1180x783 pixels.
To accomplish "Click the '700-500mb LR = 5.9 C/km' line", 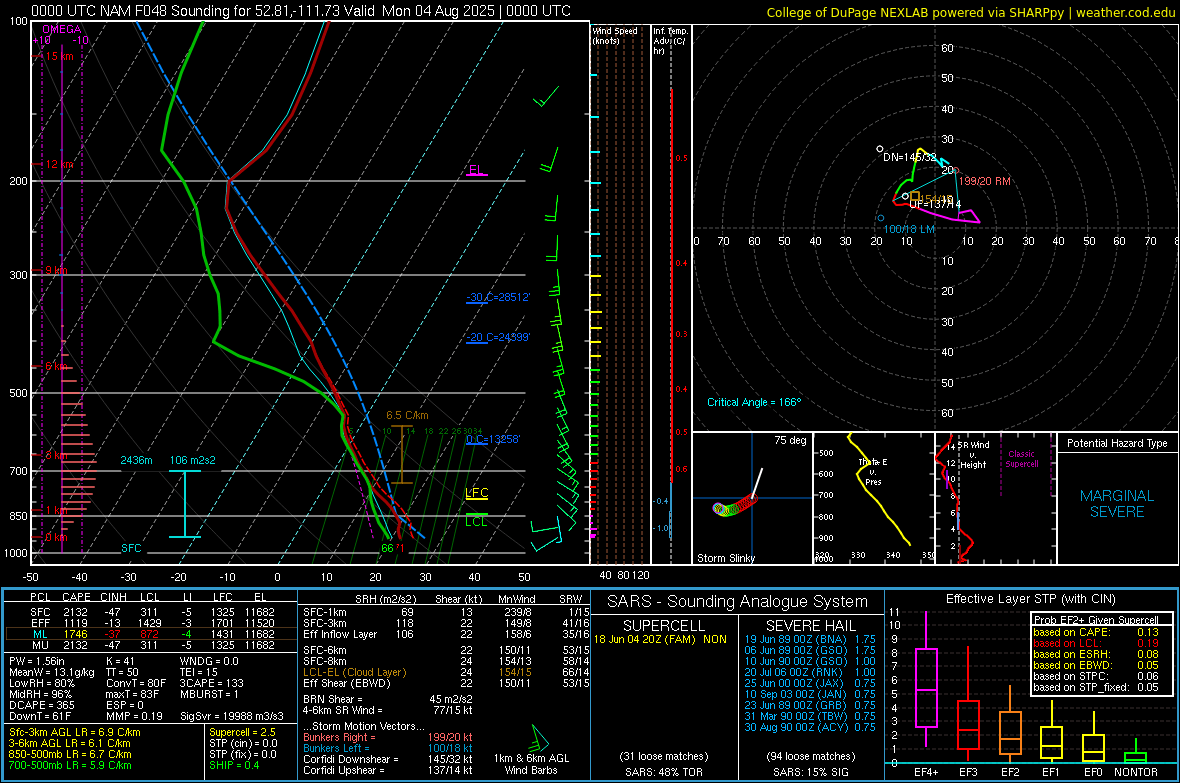I will coord(70,765).
